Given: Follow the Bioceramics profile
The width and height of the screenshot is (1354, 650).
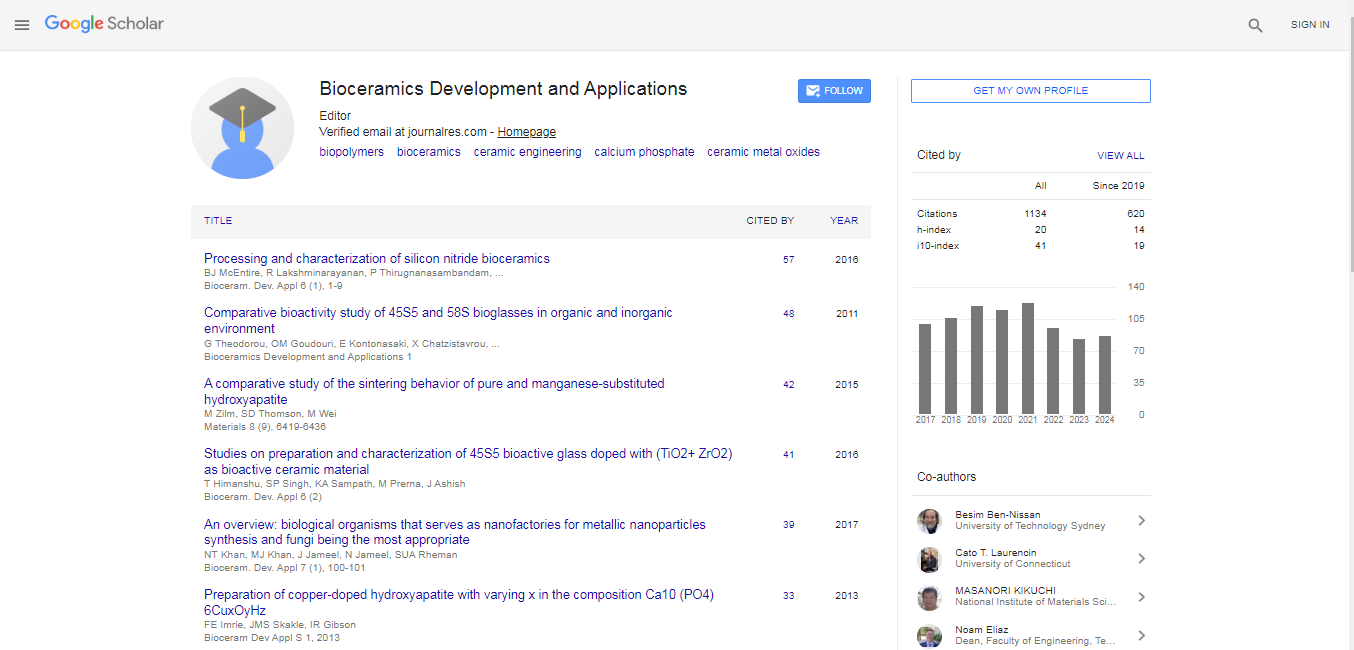Looking at the screenshot, I should (834, 91).
